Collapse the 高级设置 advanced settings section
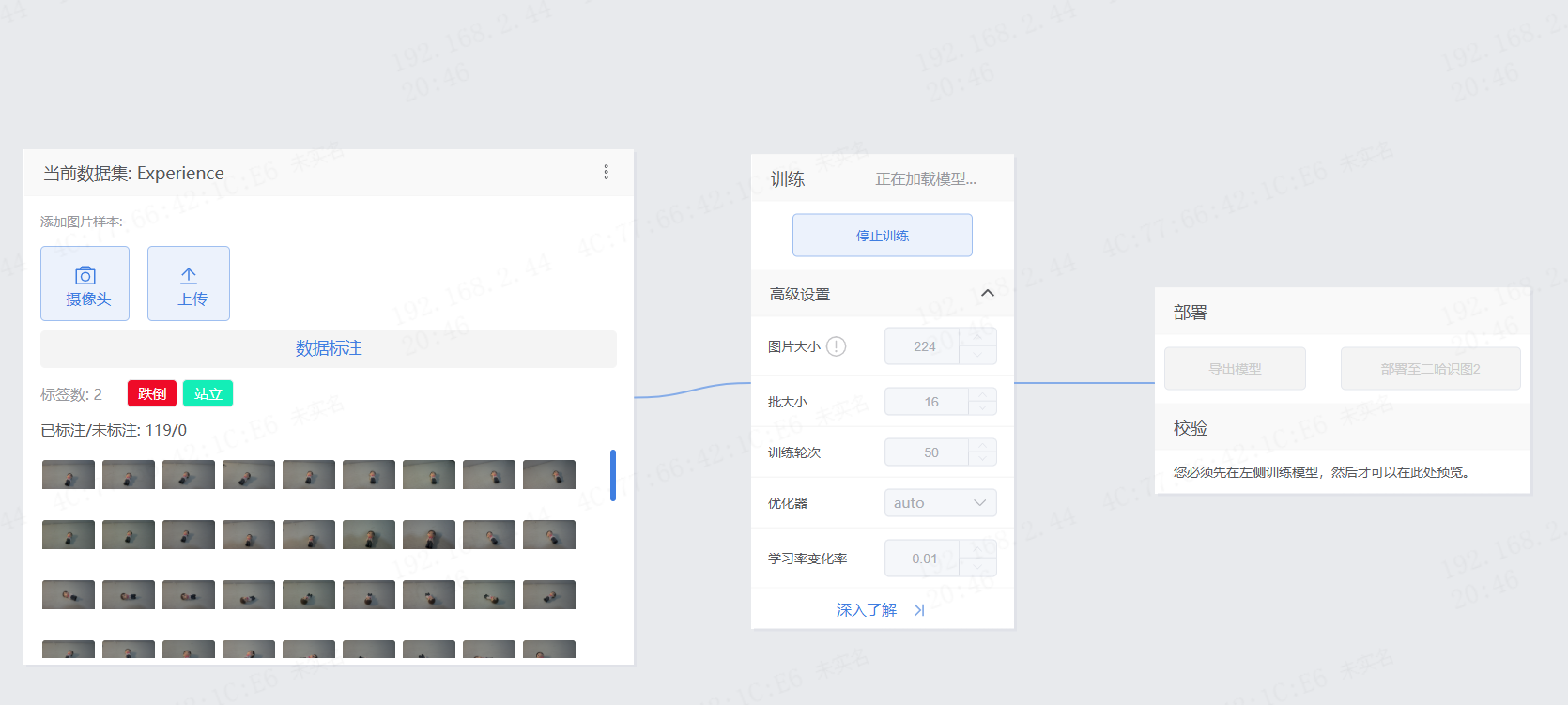Viewport: 1568px width, 705px height. (988, 294)
